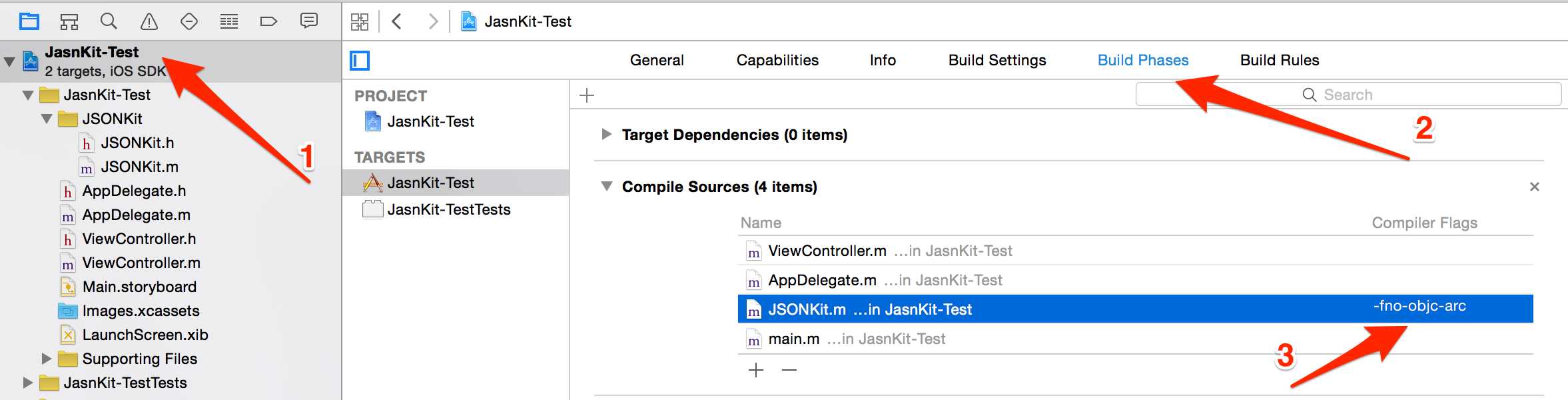
Task: Open the Breakpoint navigator icon
Action: coord(268,21)
